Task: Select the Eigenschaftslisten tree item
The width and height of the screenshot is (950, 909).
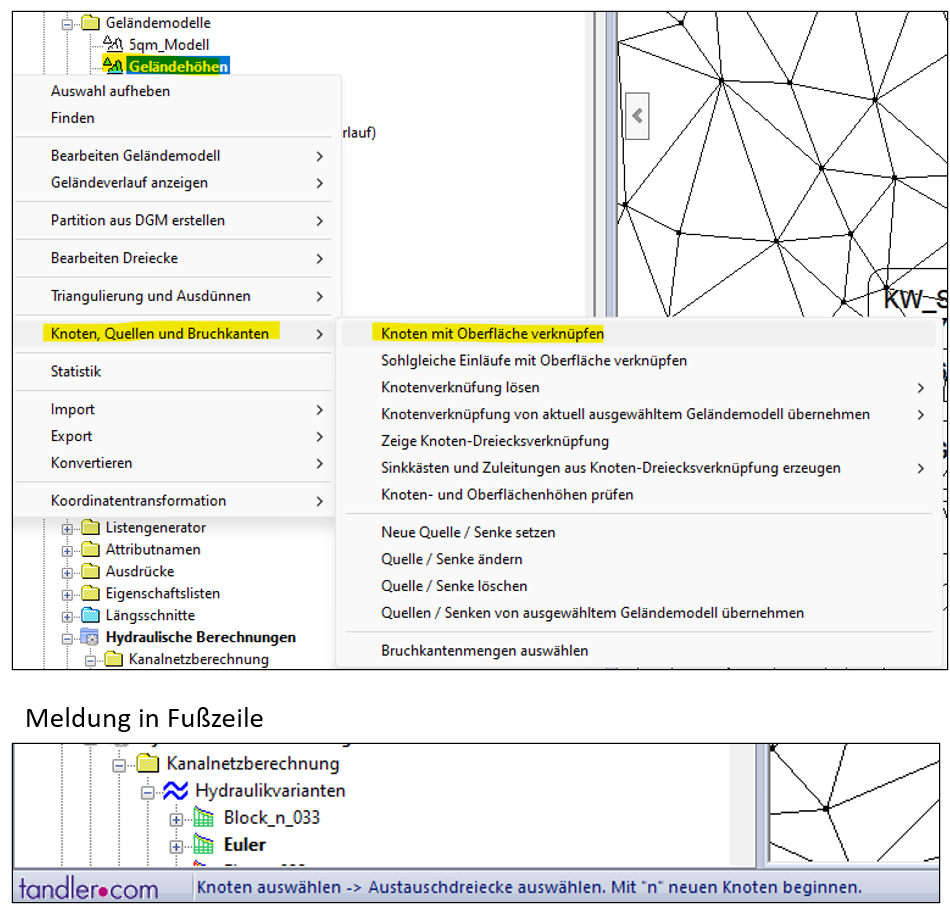Action: coord(162,593)
